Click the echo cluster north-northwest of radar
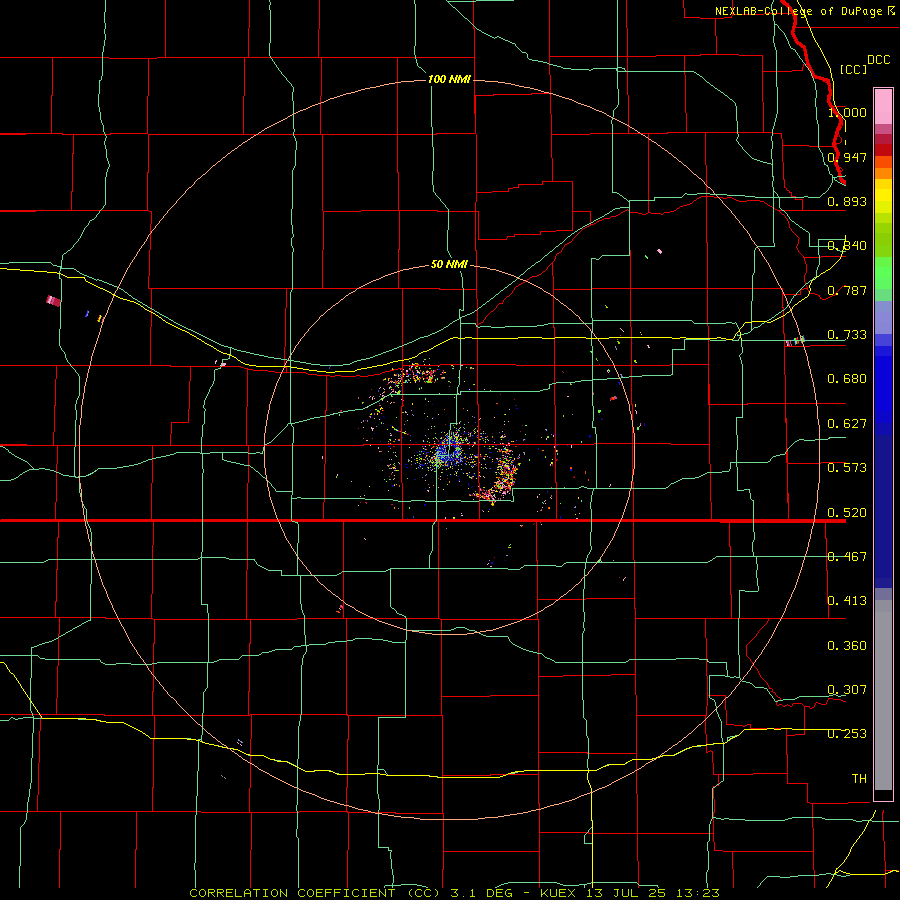 pos(416,376)
